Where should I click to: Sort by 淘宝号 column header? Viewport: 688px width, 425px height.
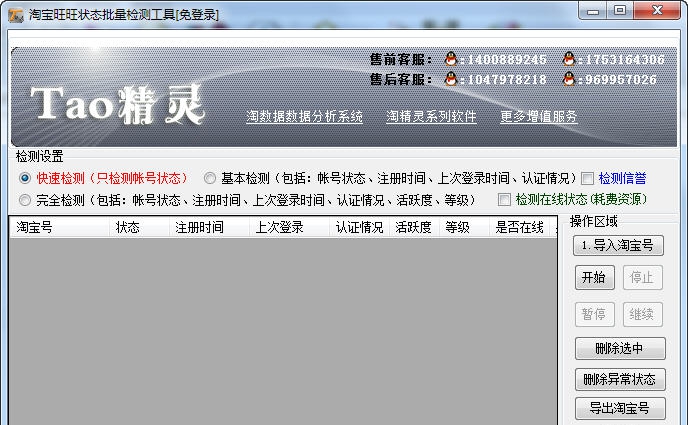pos(60,227)
